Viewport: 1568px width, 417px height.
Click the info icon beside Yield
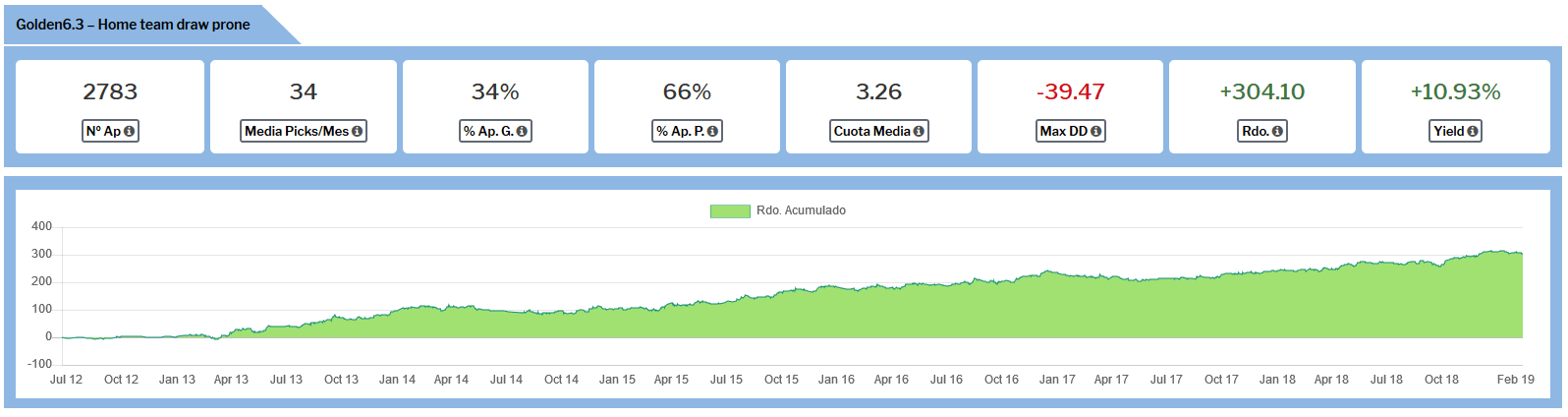1472,131
